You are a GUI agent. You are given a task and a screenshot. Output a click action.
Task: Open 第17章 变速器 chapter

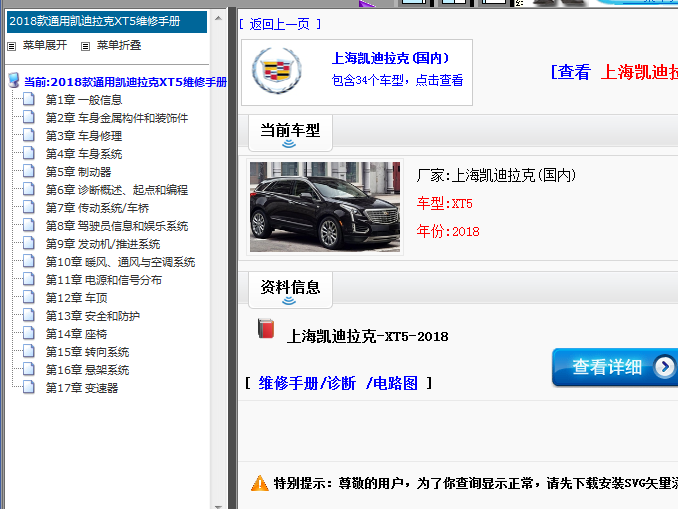tap(82, 388)
